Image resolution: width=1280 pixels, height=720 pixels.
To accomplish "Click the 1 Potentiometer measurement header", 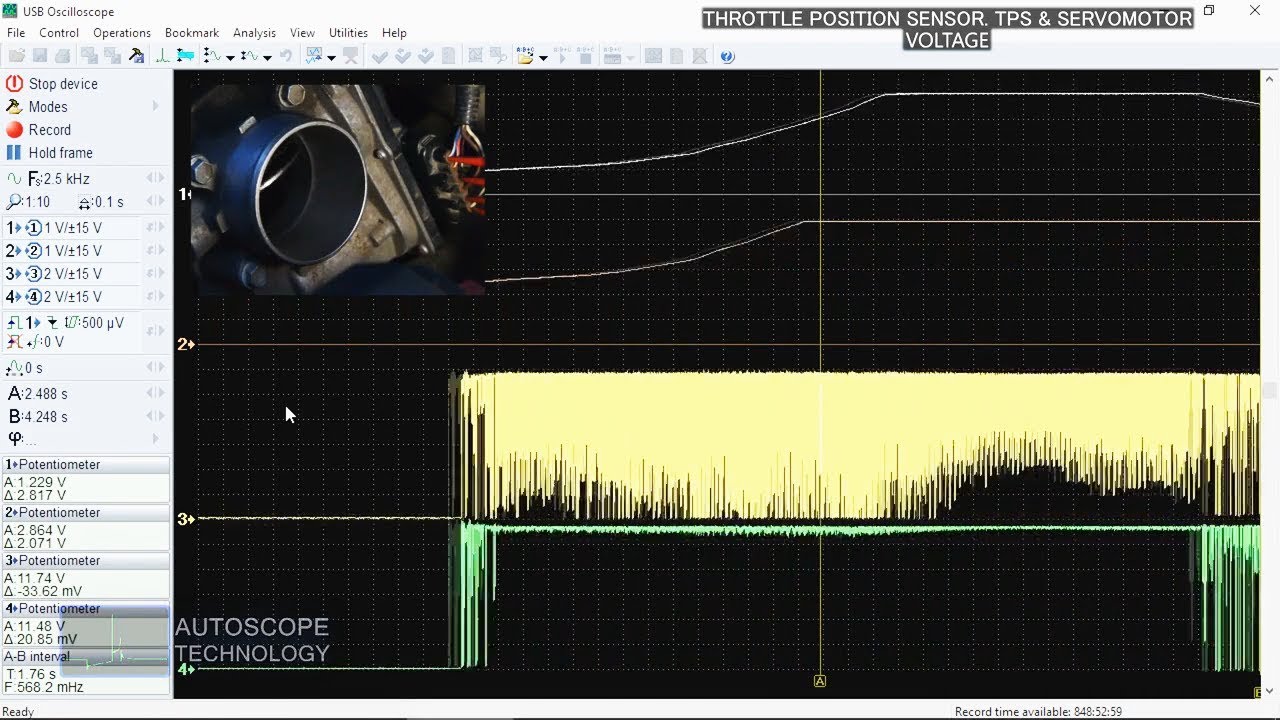I will [86, 465].
